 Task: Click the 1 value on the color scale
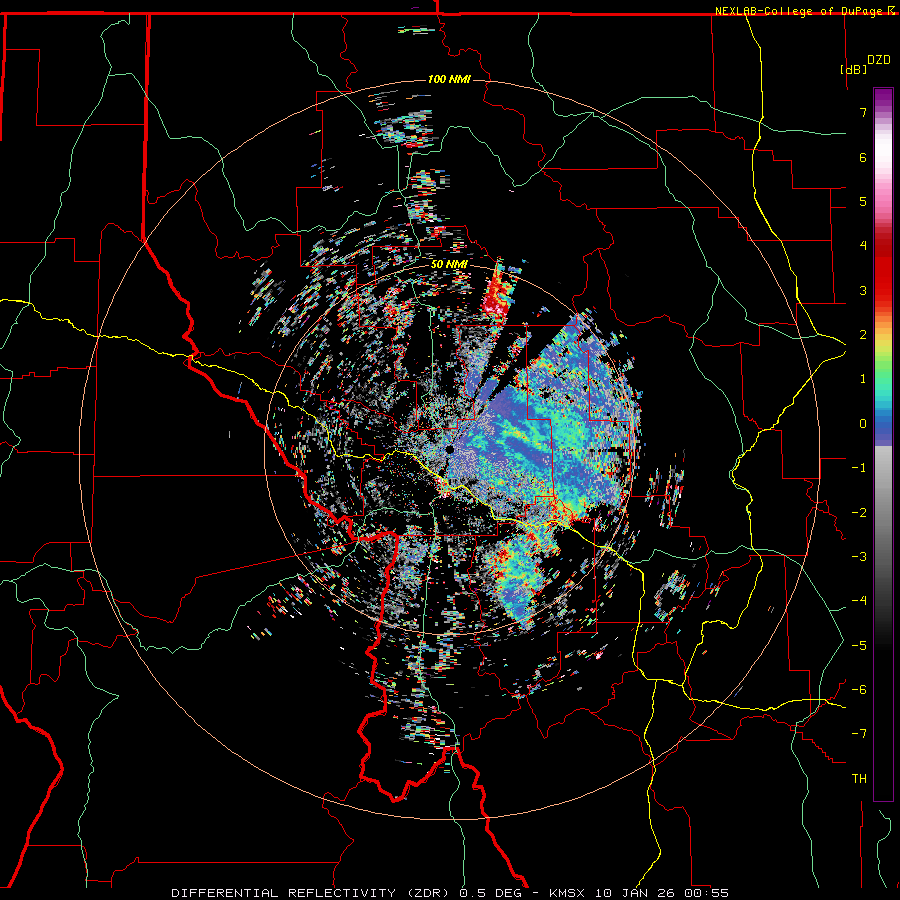tap(863, 379)
